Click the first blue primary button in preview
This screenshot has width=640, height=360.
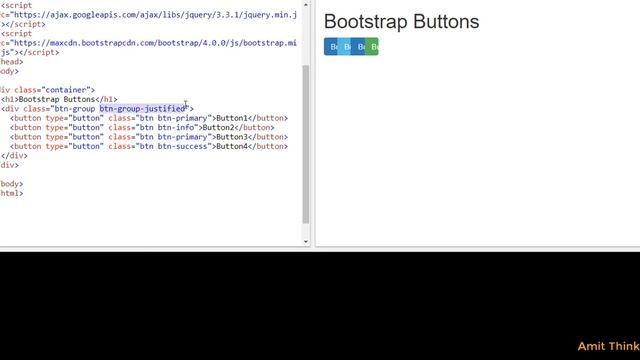coord(331,47)
